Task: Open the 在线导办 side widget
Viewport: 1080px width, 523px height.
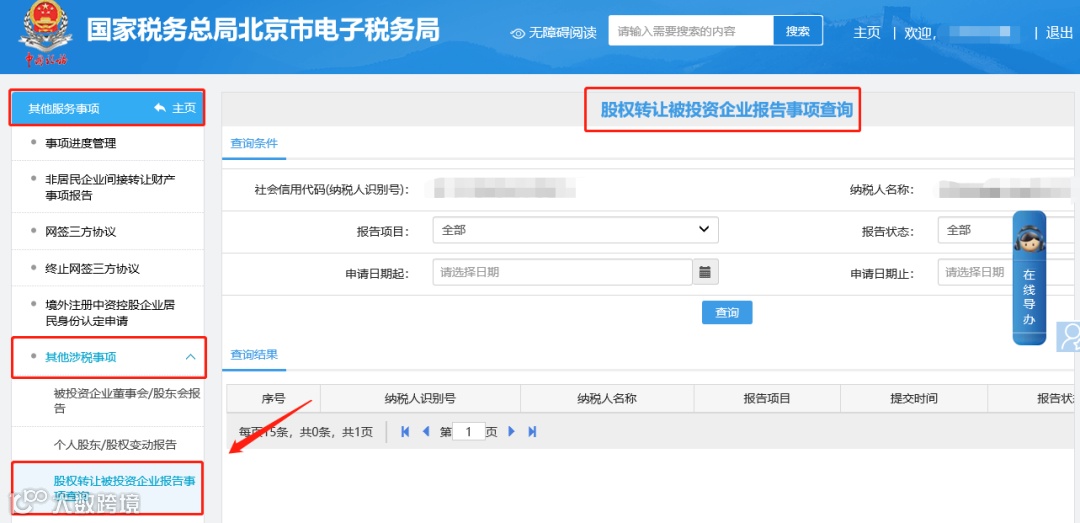Action: (x=1029, y=277)
